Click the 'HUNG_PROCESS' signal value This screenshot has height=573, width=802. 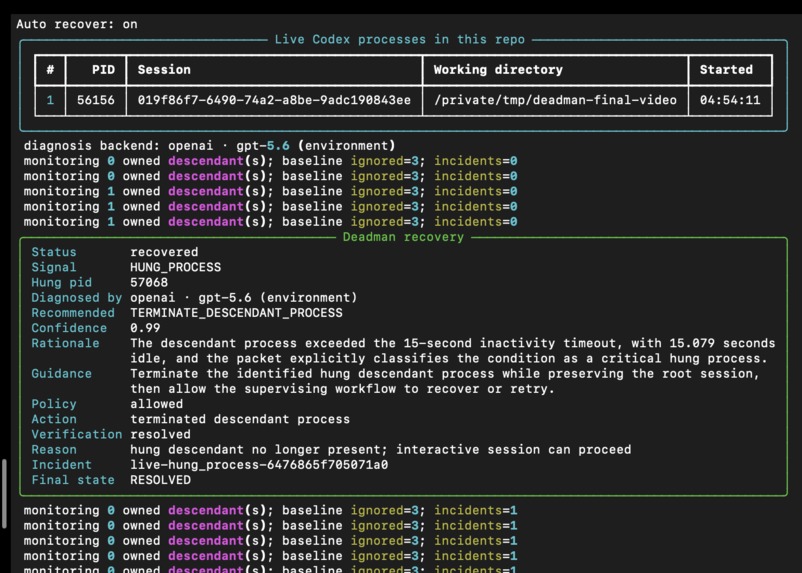(x=175, y=267)
